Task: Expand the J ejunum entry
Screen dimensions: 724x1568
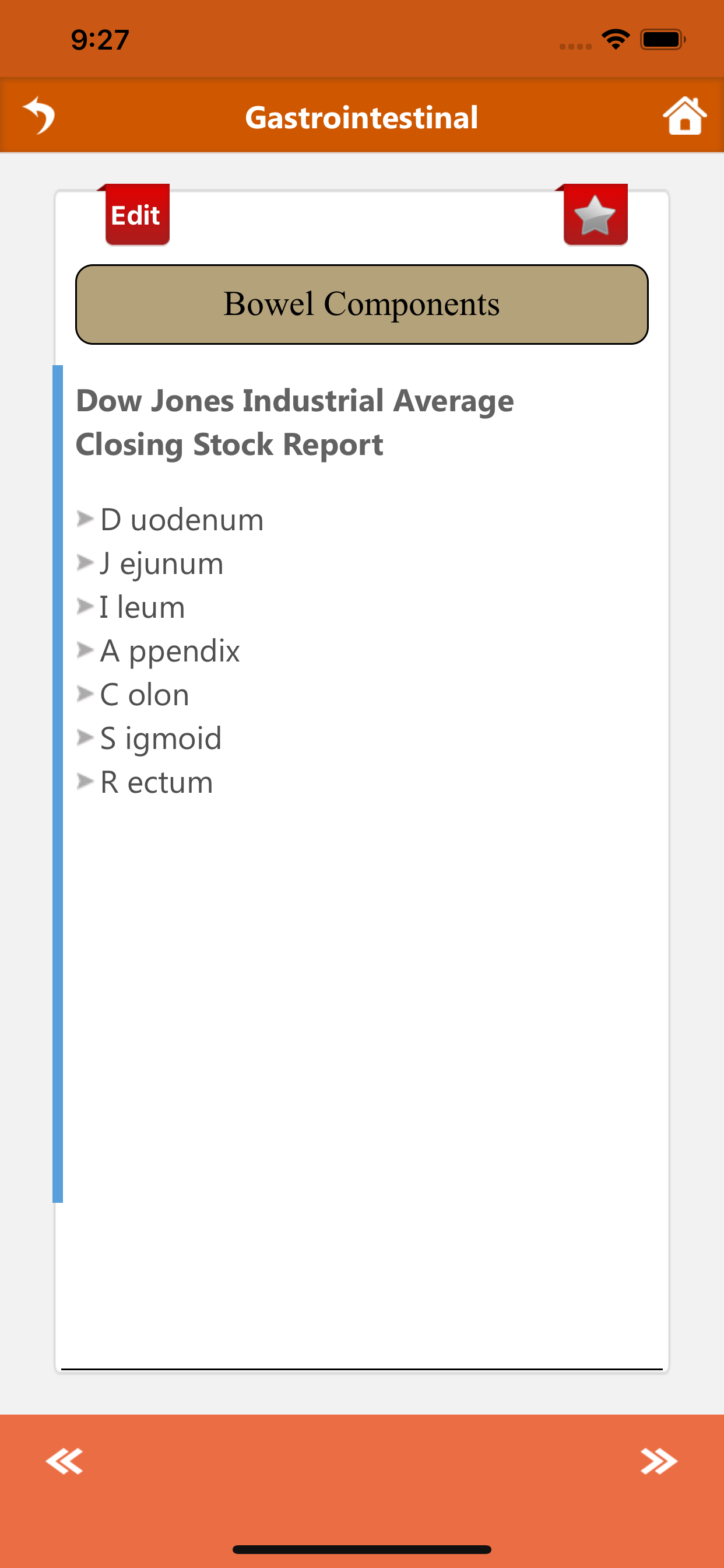Action: click(161, 563)
